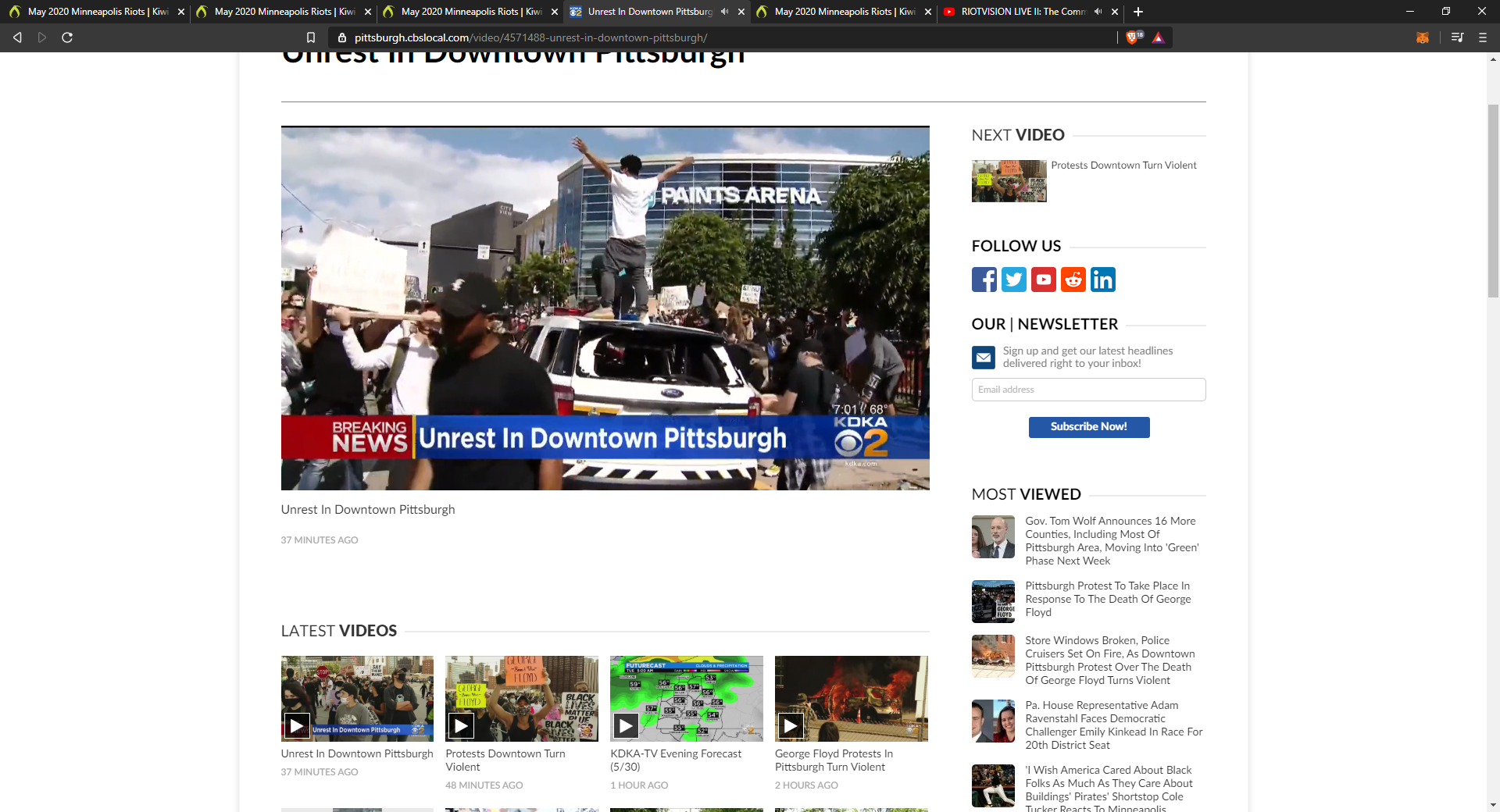Click the newsletter envelope icon
This screenshot has height=812, width=1500.
click(984, 358)
